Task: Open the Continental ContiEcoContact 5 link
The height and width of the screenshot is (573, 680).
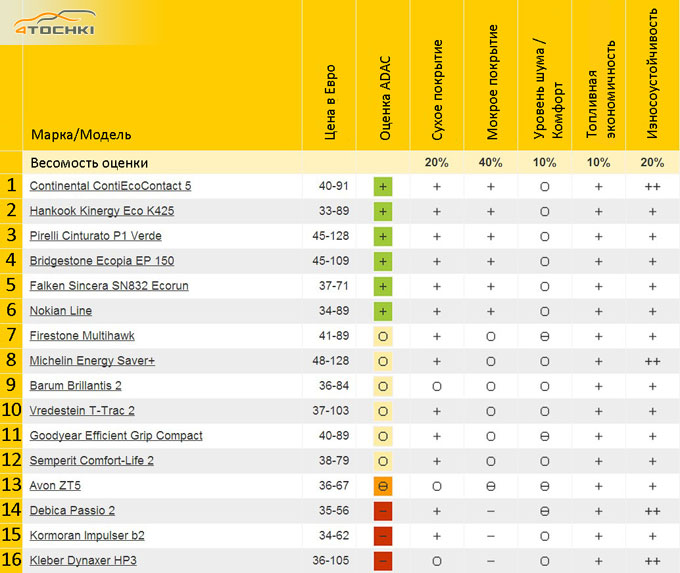Action: [110, 186]
